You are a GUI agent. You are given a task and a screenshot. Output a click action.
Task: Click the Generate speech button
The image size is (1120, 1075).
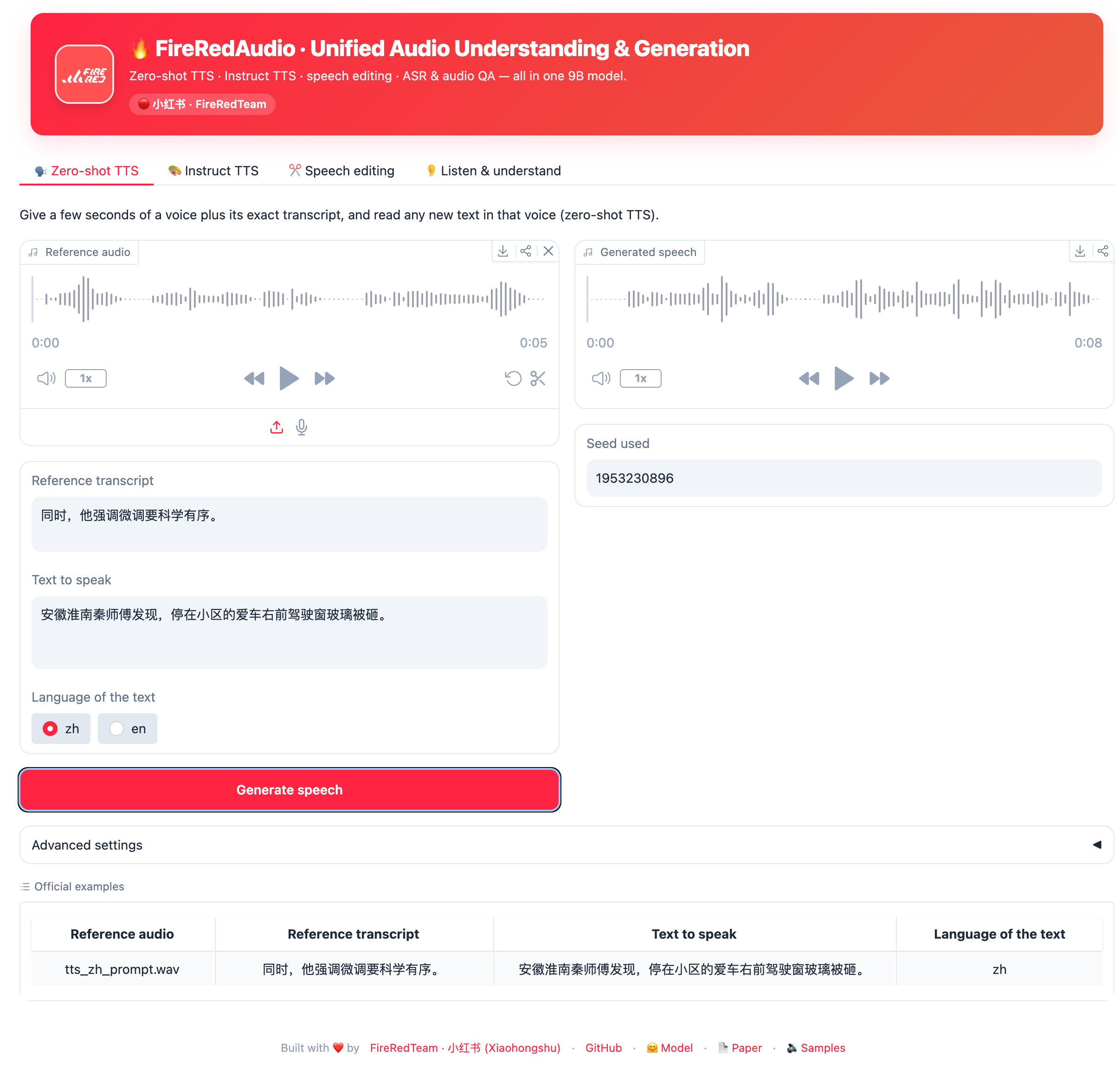click(x=289, y=790)
